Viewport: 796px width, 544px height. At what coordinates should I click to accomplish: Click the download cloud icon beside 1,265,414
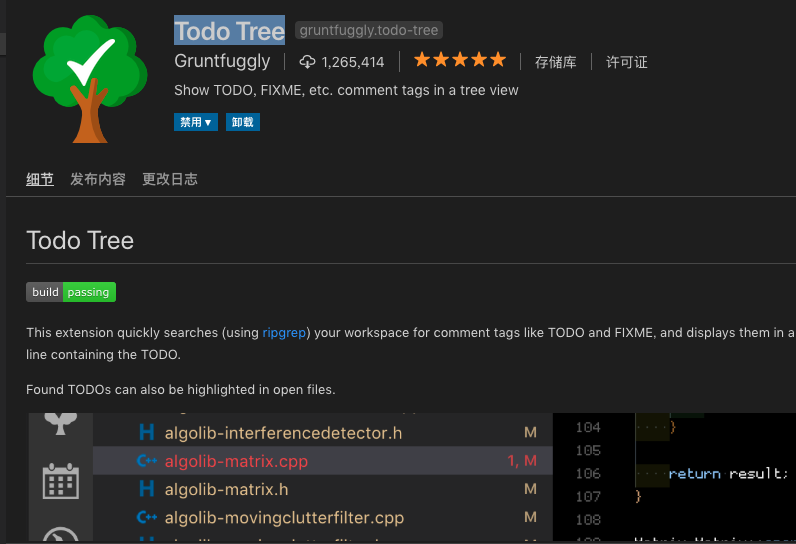[x=307, y=61]
